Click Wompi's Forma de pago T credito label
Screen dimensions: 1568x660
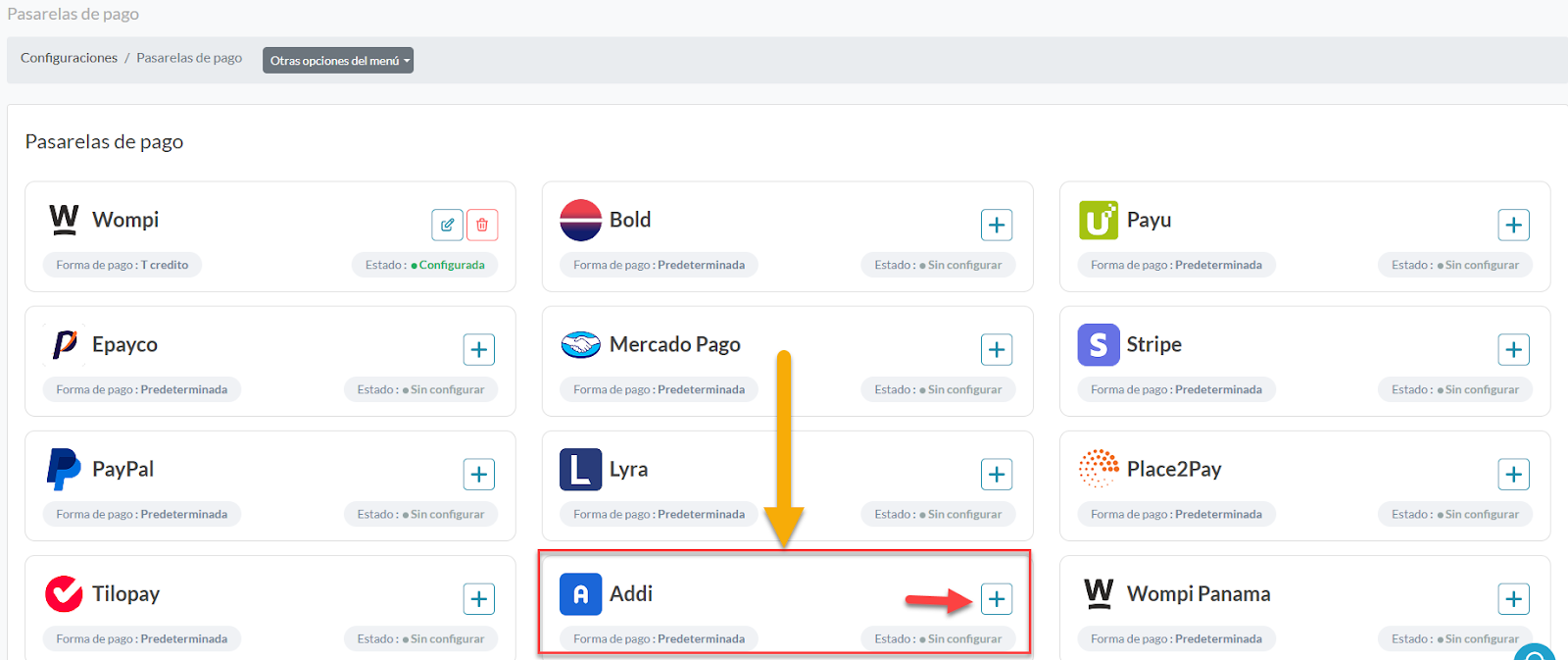point(122,265)
